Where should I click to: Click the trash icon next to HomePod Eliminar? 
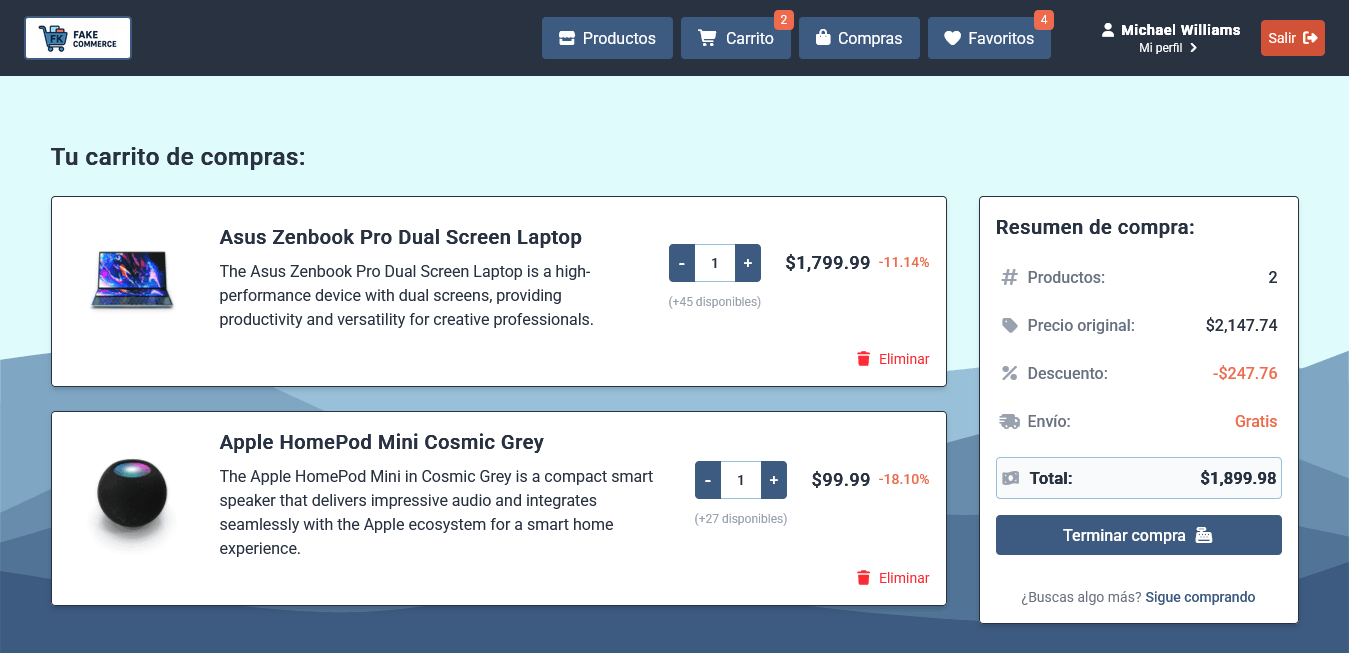tap(864, 578)
